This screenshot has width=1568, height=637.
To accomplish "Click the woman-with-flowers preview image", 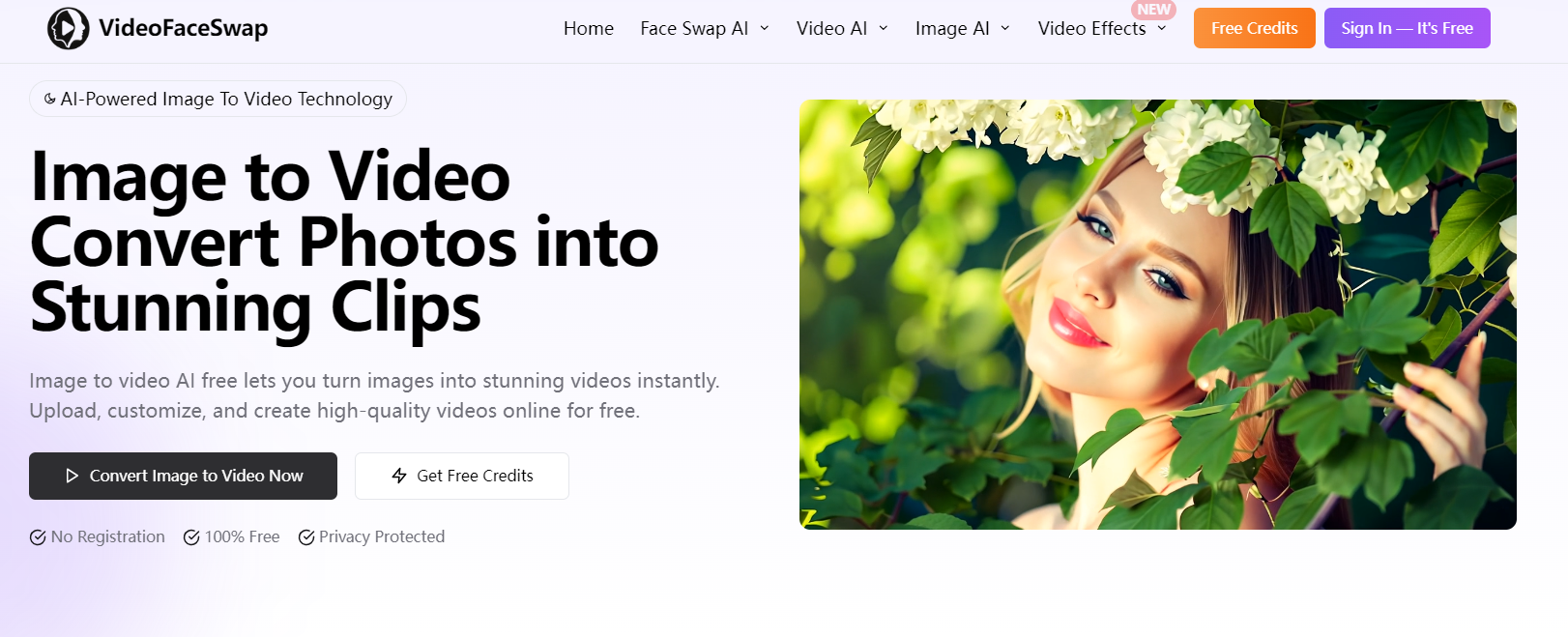I will tap(1157, 314).
